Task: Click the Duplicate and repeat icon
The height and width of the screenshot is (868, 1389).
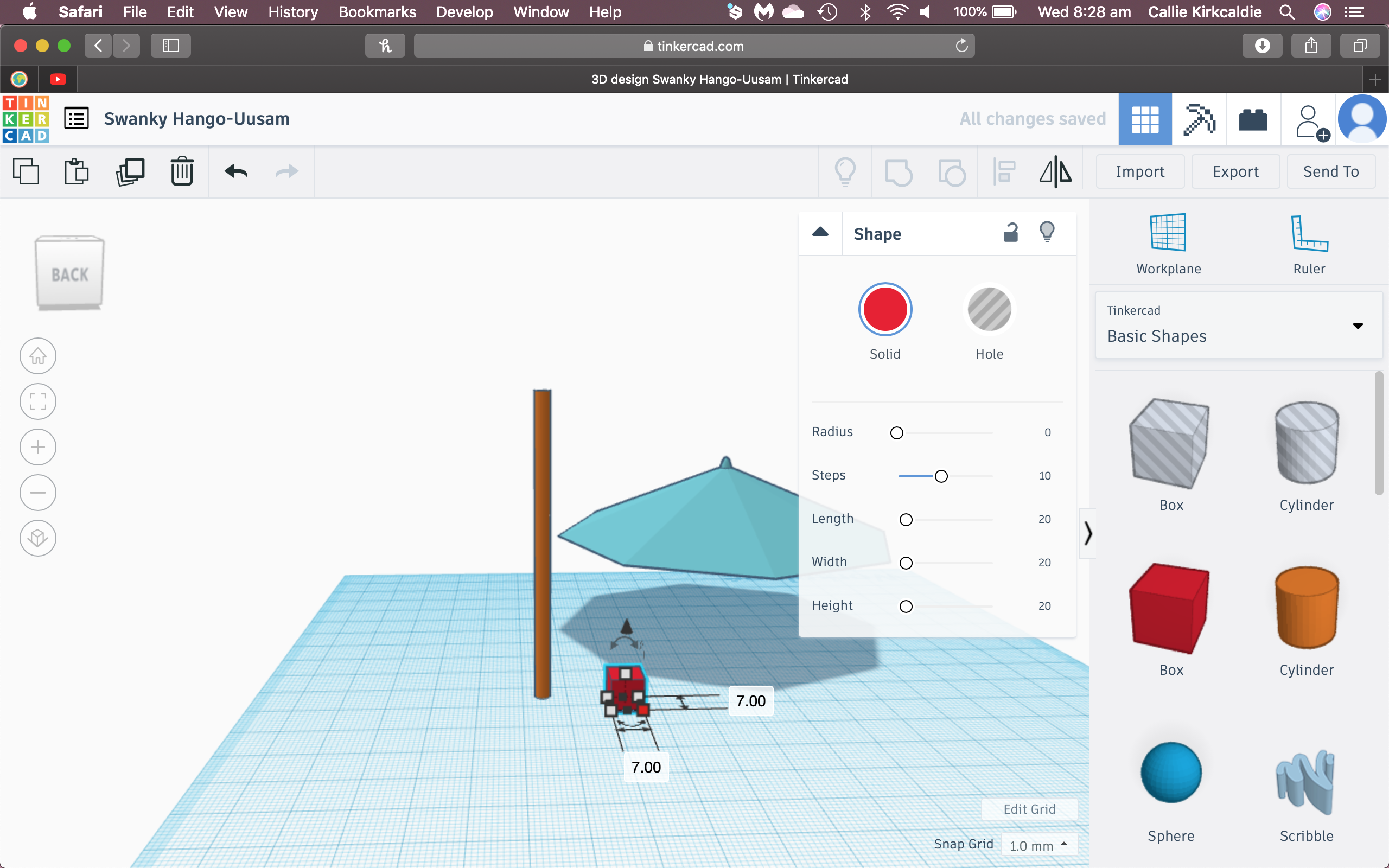Action: (x=130, y=171)
